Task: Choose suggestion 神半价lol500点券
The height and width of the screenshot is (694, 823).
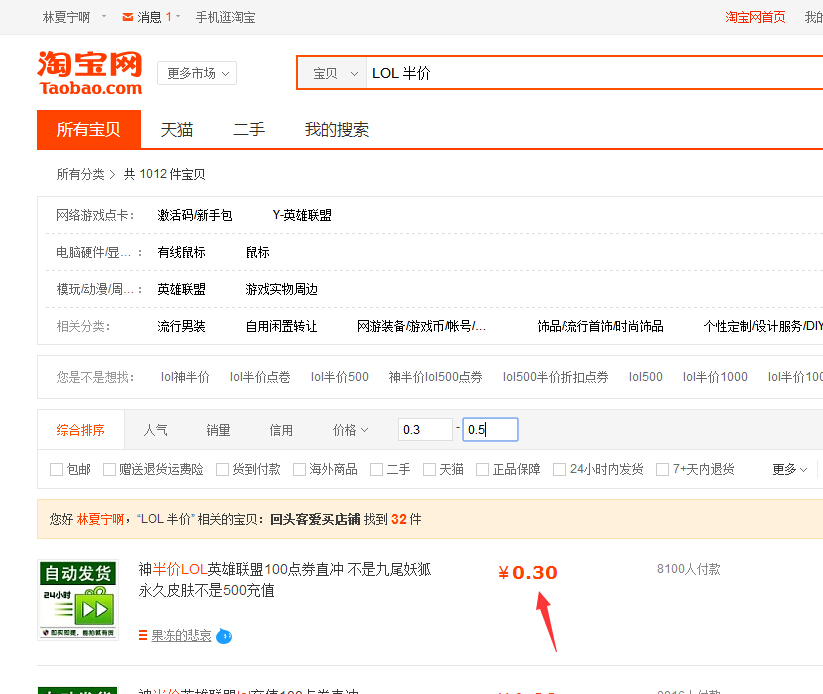Action: (x=436, y=377)
